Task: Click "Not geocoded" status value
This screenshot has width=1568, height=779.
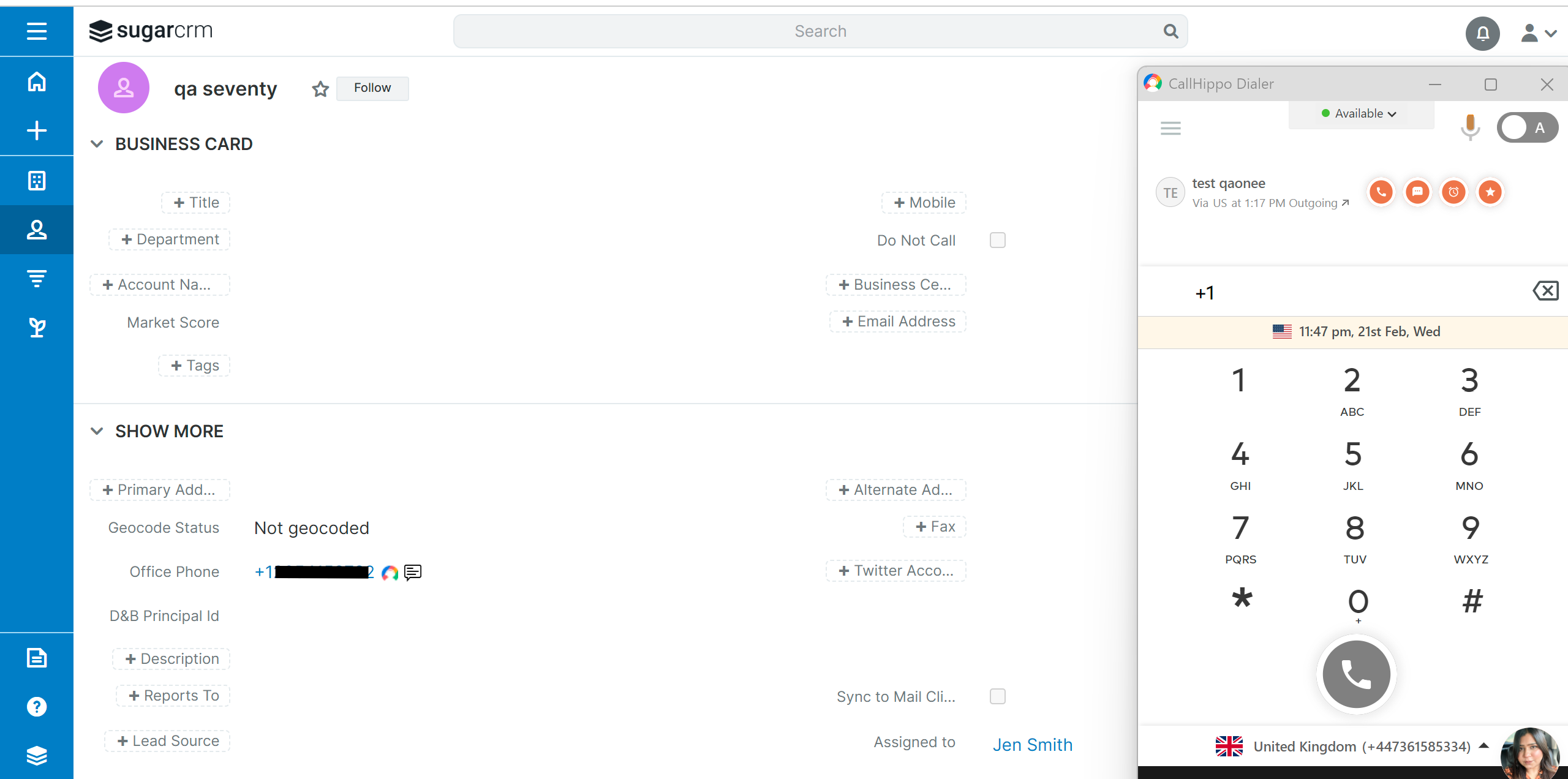Action: [x=312, y=528]
